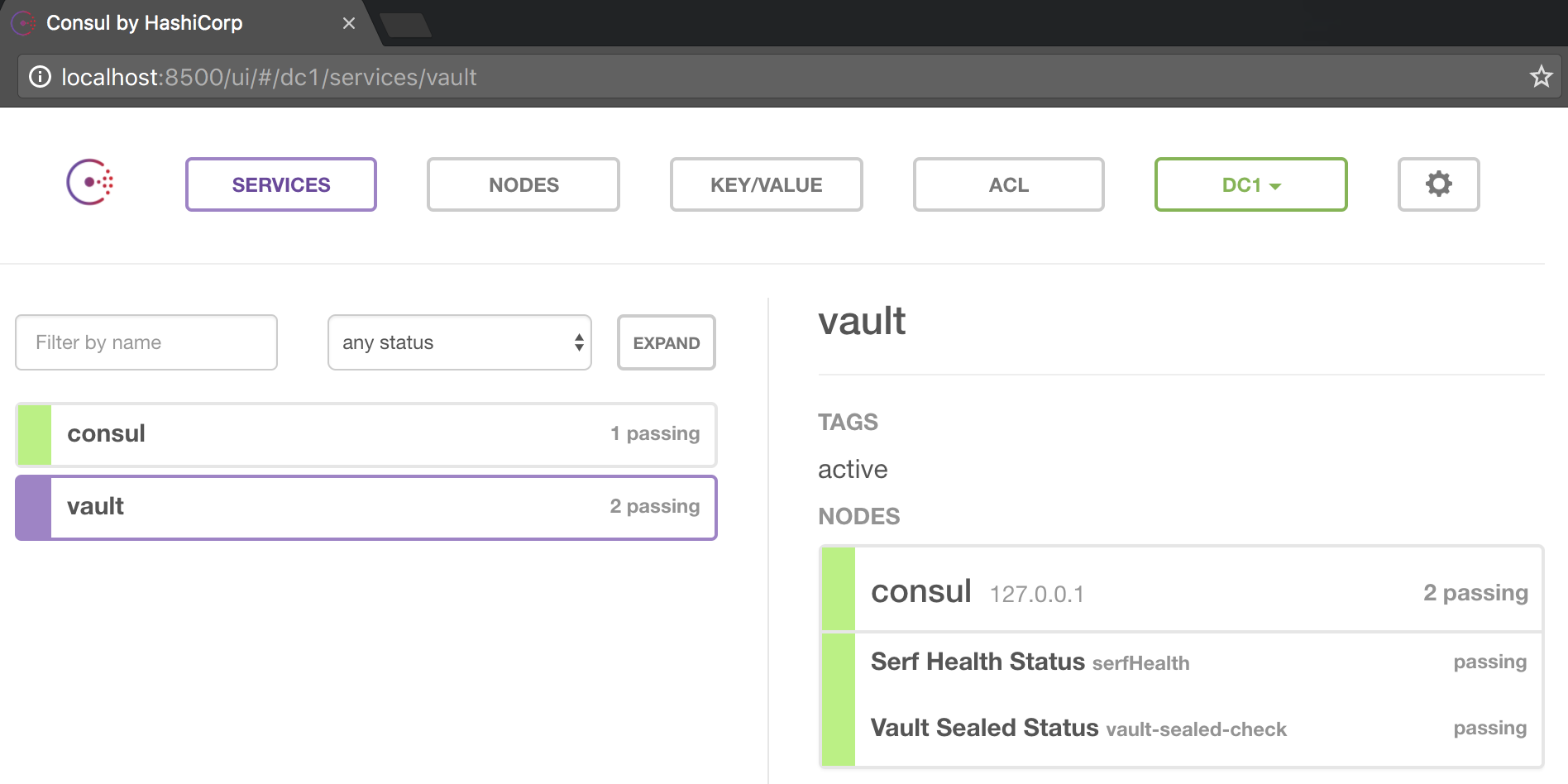
Task: Switch to the Services tab
Action: [x=281, y=184]
